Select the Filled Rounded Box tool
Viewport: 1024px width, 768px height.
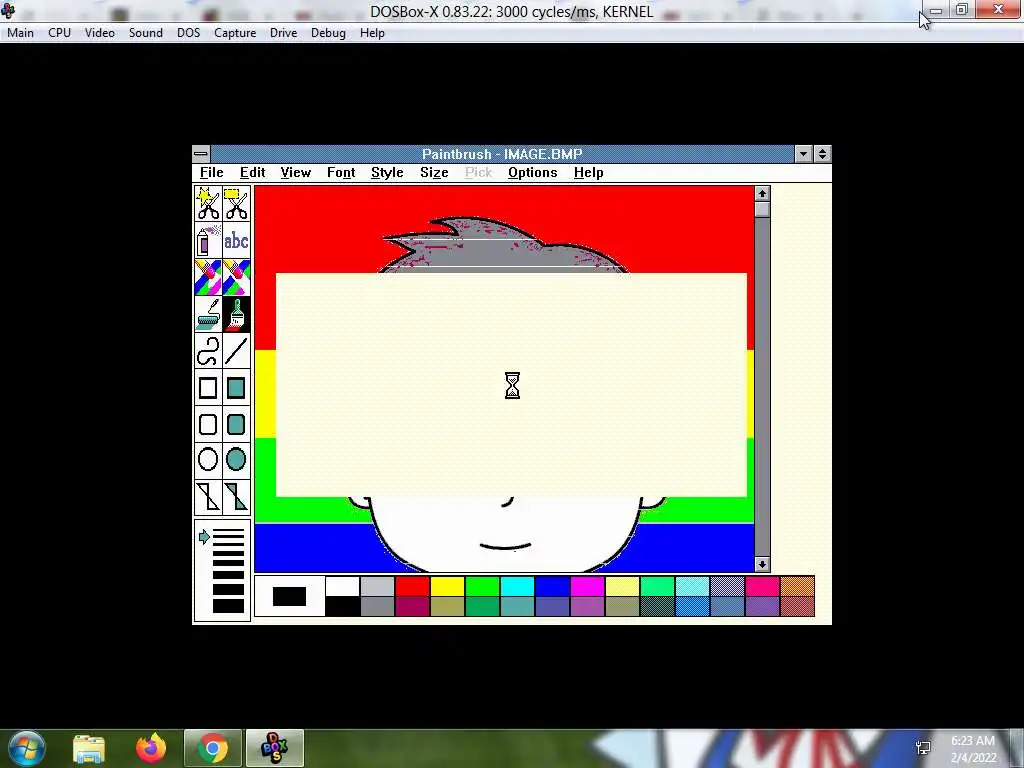236,424
